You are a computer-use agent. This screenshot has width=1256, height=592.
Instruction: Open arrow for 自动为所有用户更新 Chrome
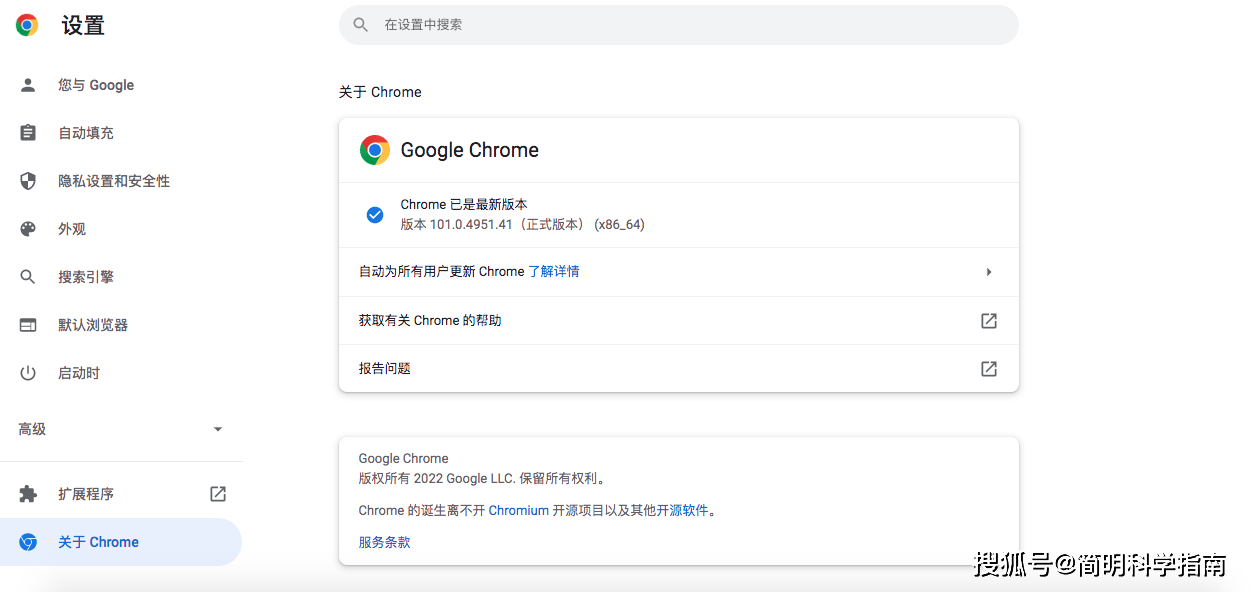pos(989,272)
